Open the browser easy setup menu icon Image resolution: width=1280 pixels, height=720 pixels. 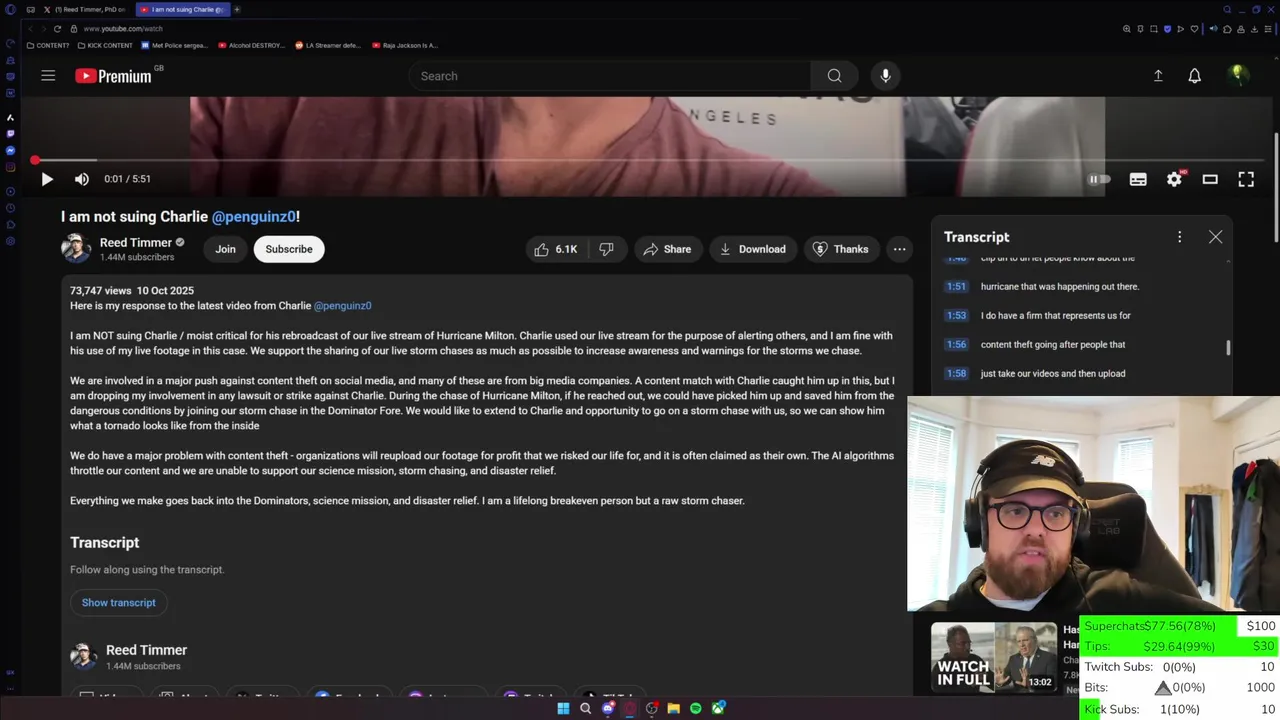(x=1268, y=29)
